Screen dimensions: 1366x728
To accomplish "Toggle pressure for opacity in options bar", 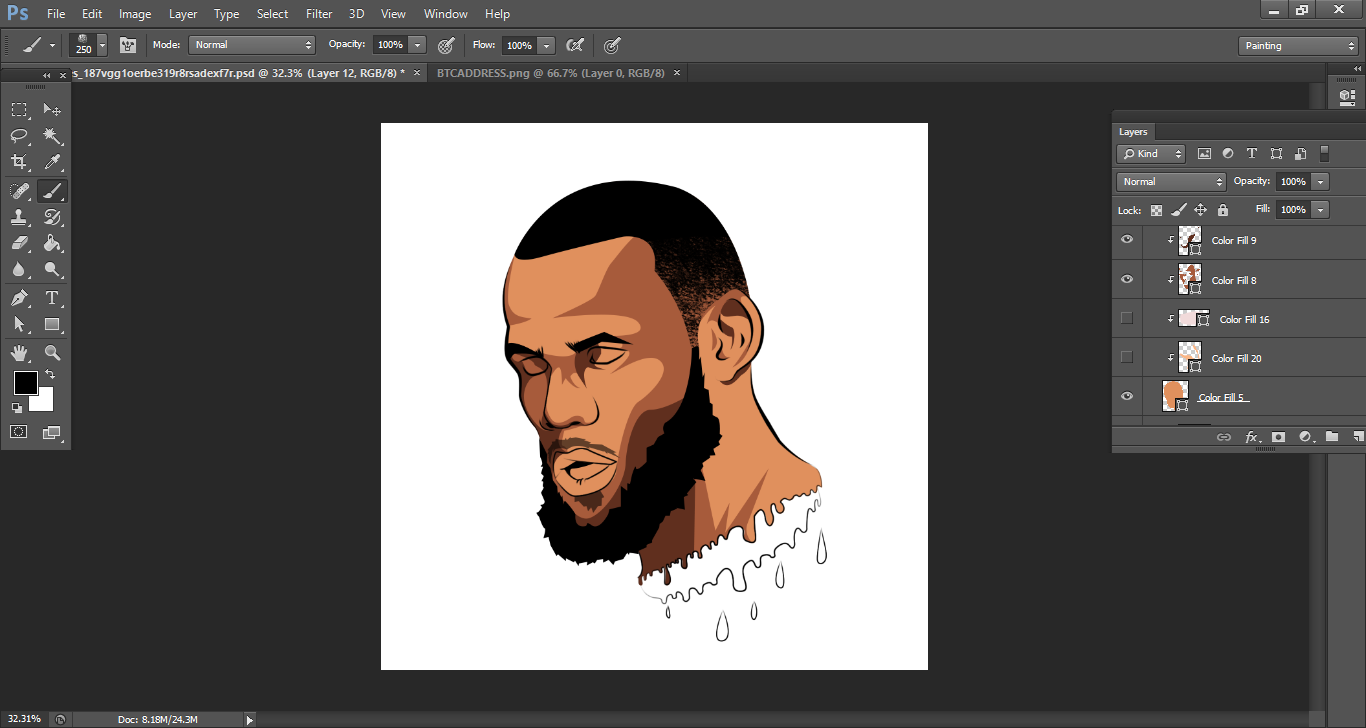I will 446,45.
